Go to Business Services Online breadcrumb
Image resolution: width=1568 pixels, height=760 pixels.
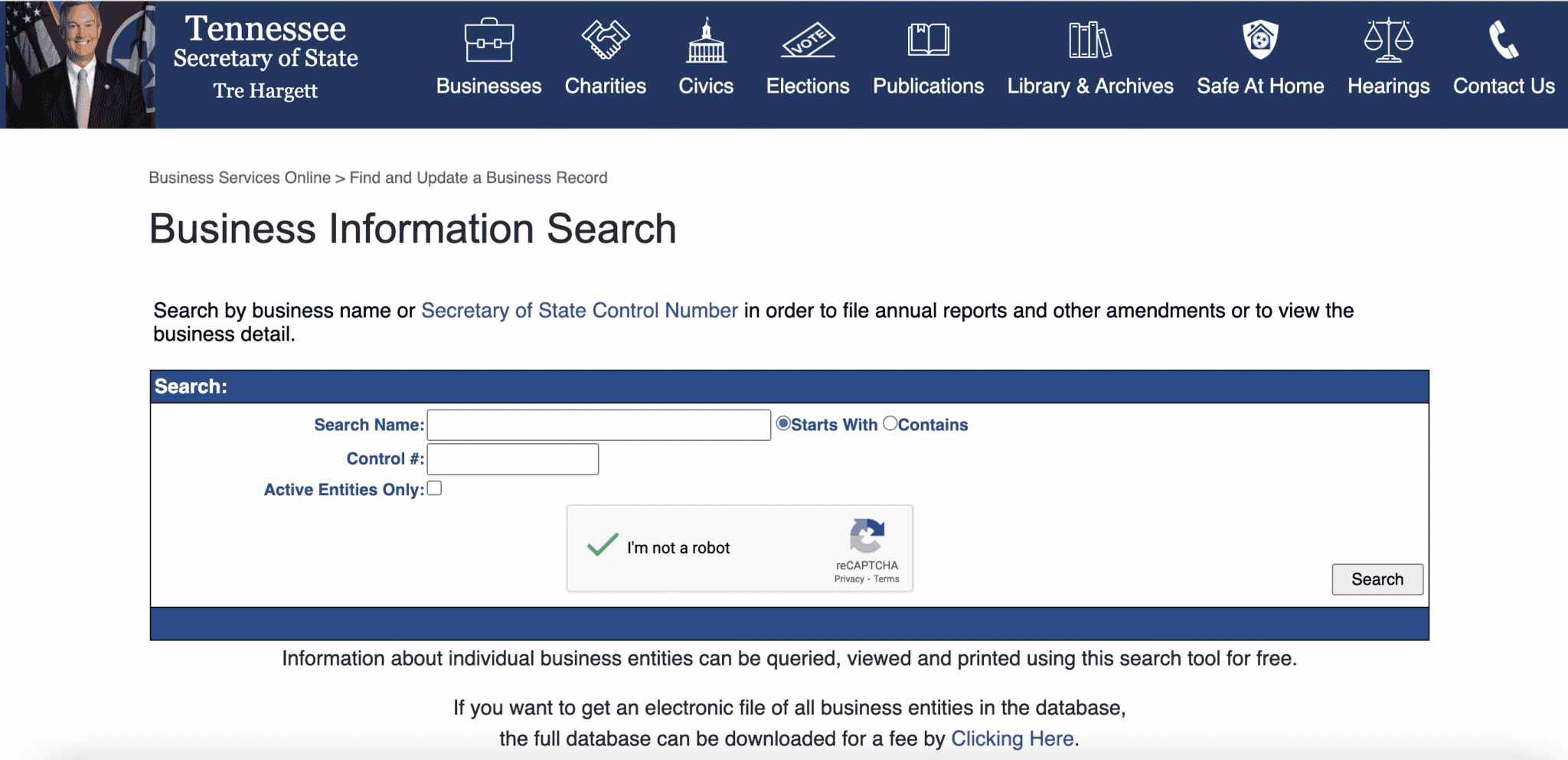240,178
